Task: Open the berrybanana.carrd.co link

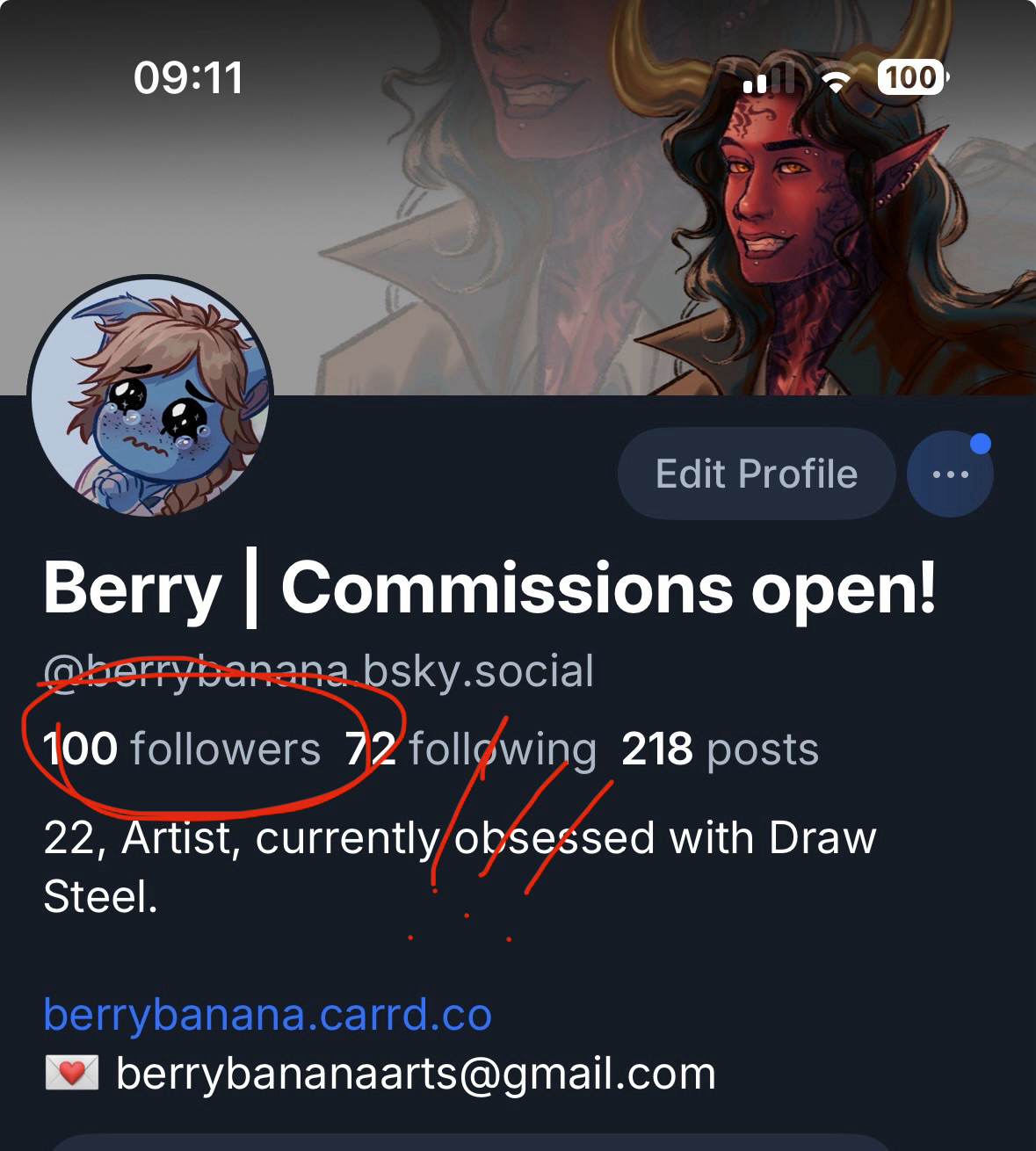Action: [267, 1014]
